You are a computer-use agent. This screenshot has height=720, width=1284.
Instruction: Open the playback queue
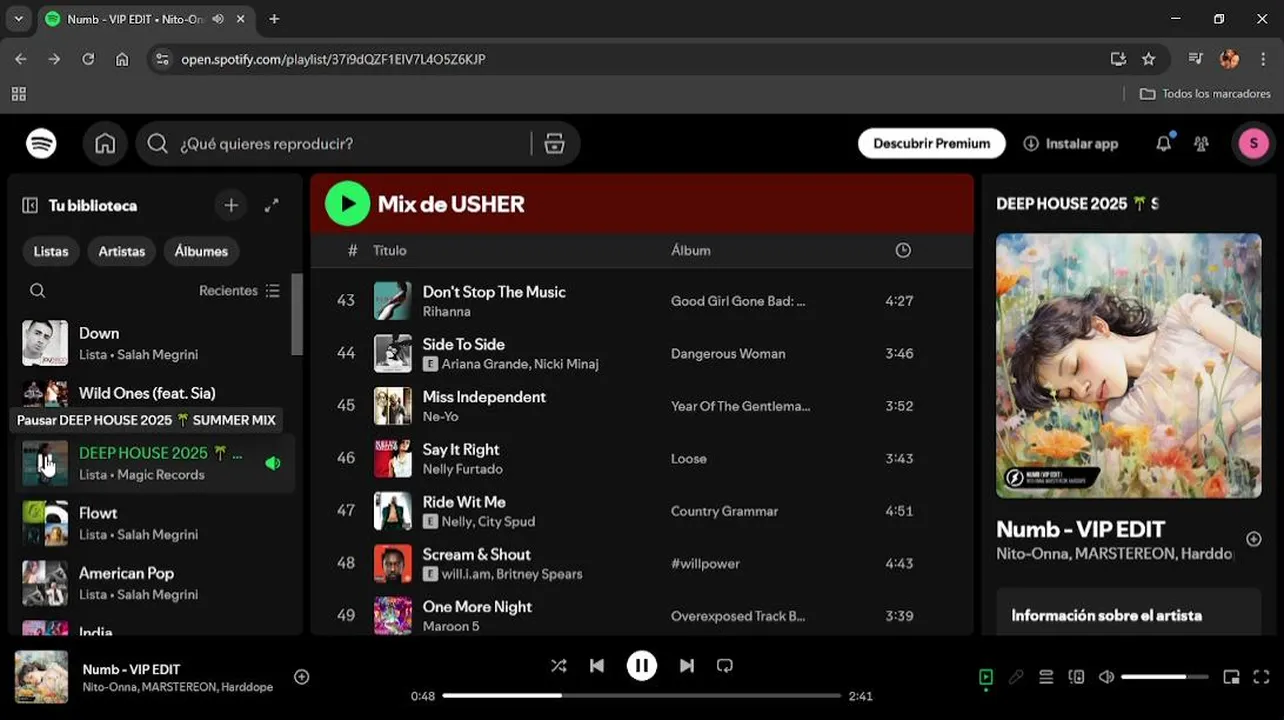click(1046, 677)
